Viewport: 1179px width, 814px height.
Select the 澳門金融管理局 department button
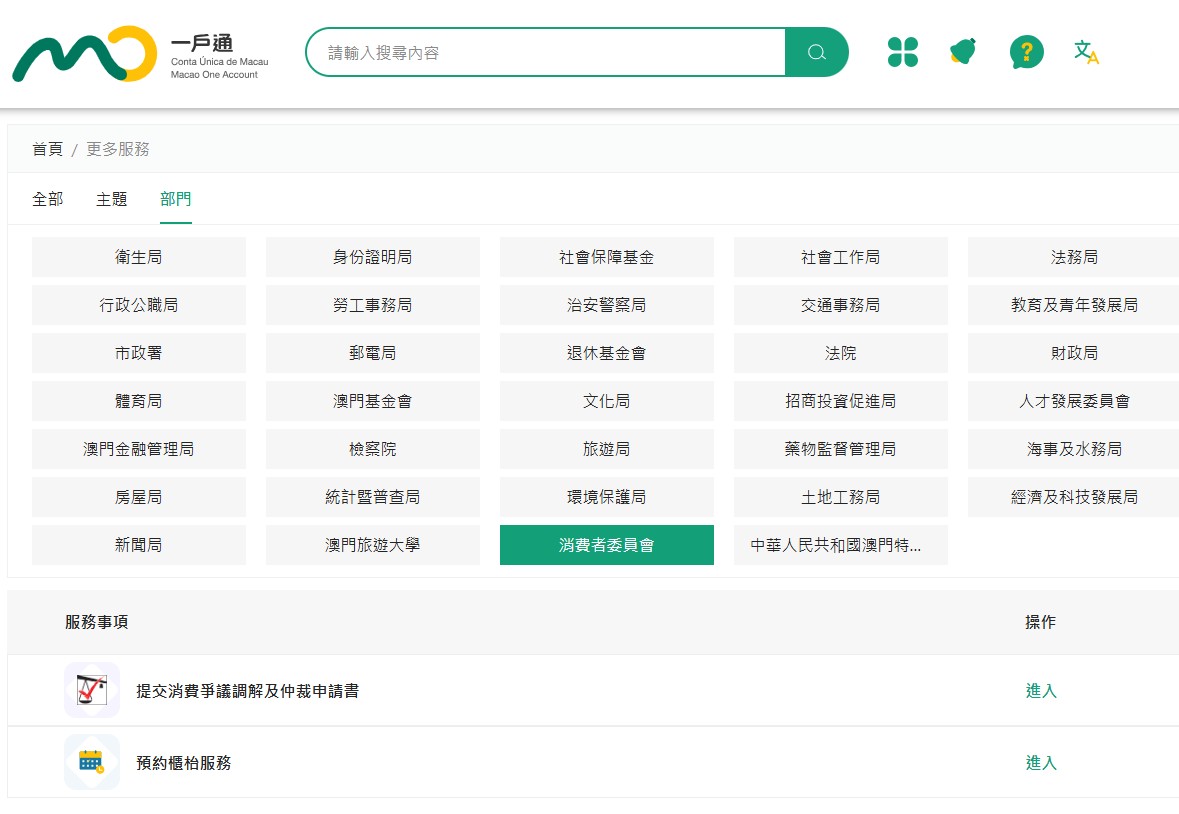point(138,449)
